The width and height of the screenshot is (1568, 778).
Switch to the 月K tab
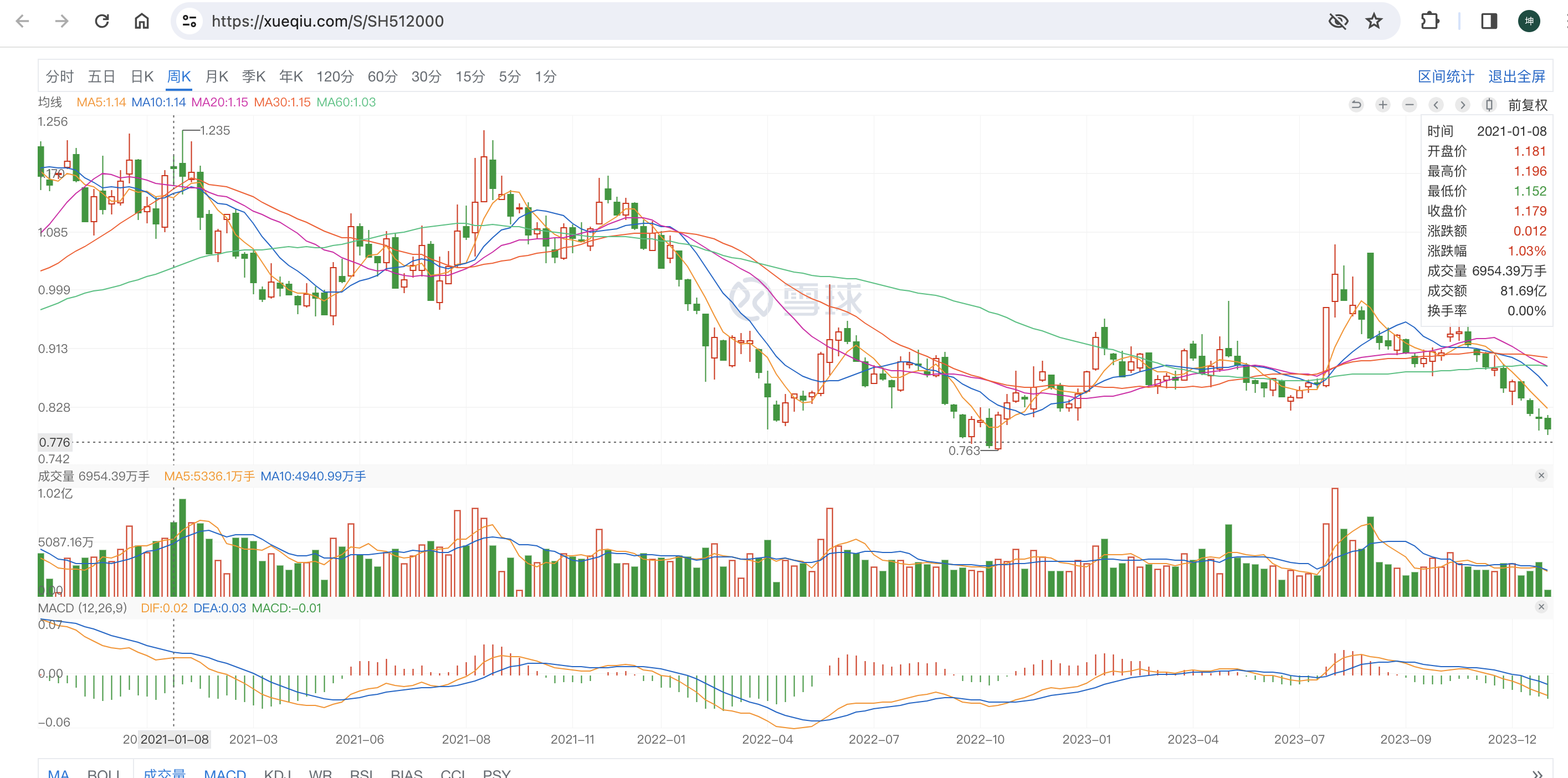tap(217, 76)
